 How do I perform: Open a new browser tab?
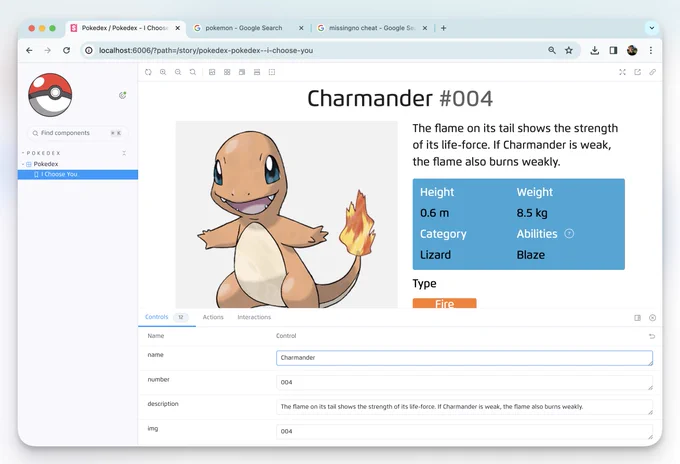(x=443, y=28)
